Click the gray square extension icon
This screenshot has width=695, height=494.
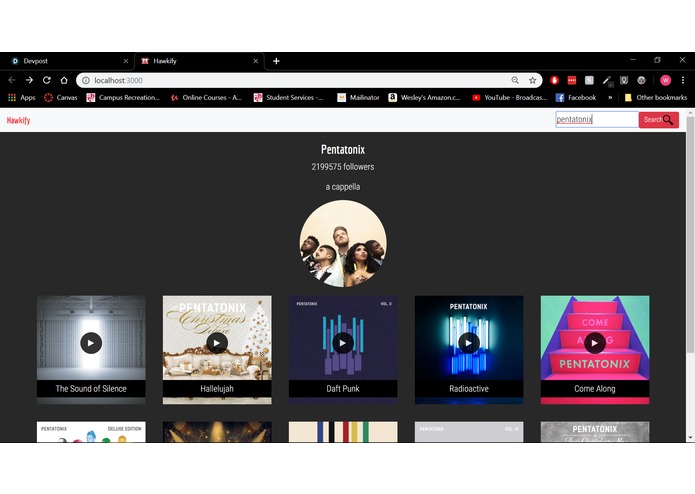(589, 80)
